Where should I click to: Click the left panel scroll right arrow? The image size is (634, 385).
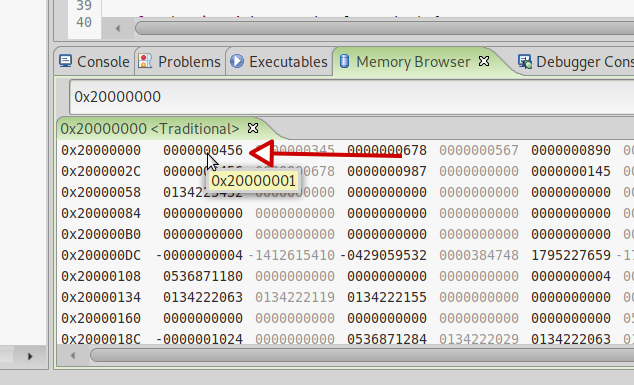pos(30,357)
